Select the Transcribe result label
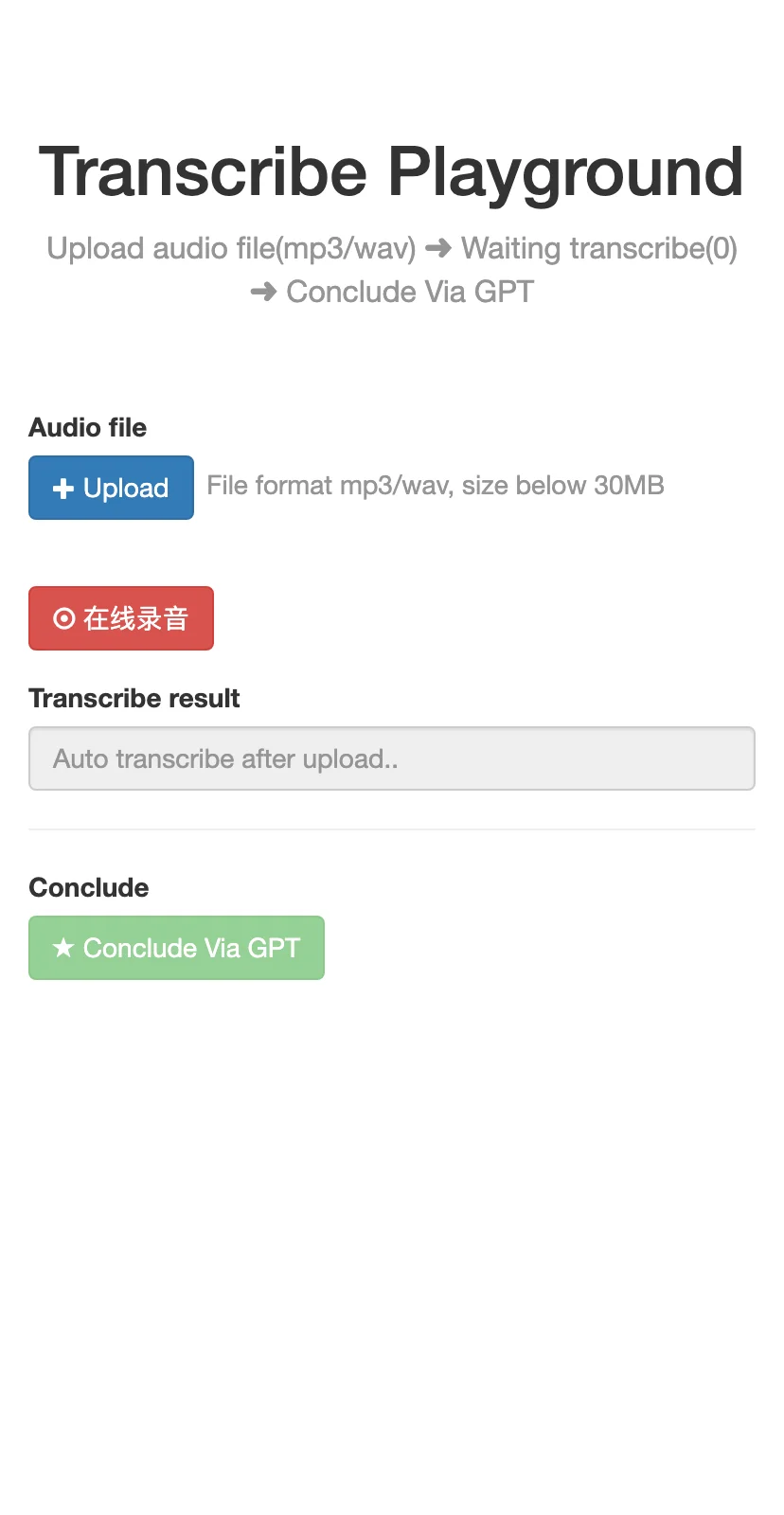Image resolution: width=784 pixels, height=1515 pixels. coord(134,699)
